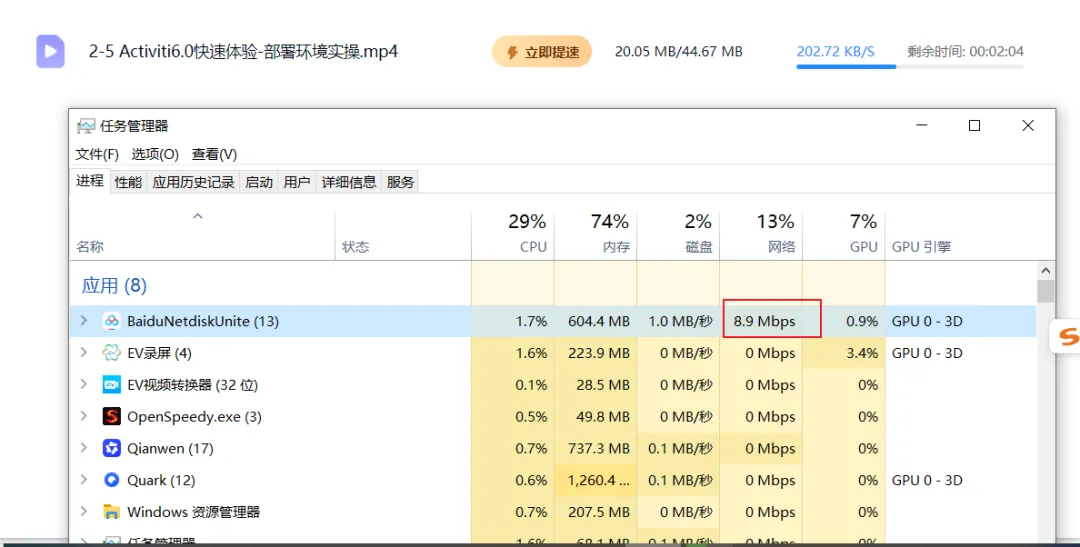Switch to the 进程 tab
Viewport: 1080px width, 547px height.
tap(90, 181)
